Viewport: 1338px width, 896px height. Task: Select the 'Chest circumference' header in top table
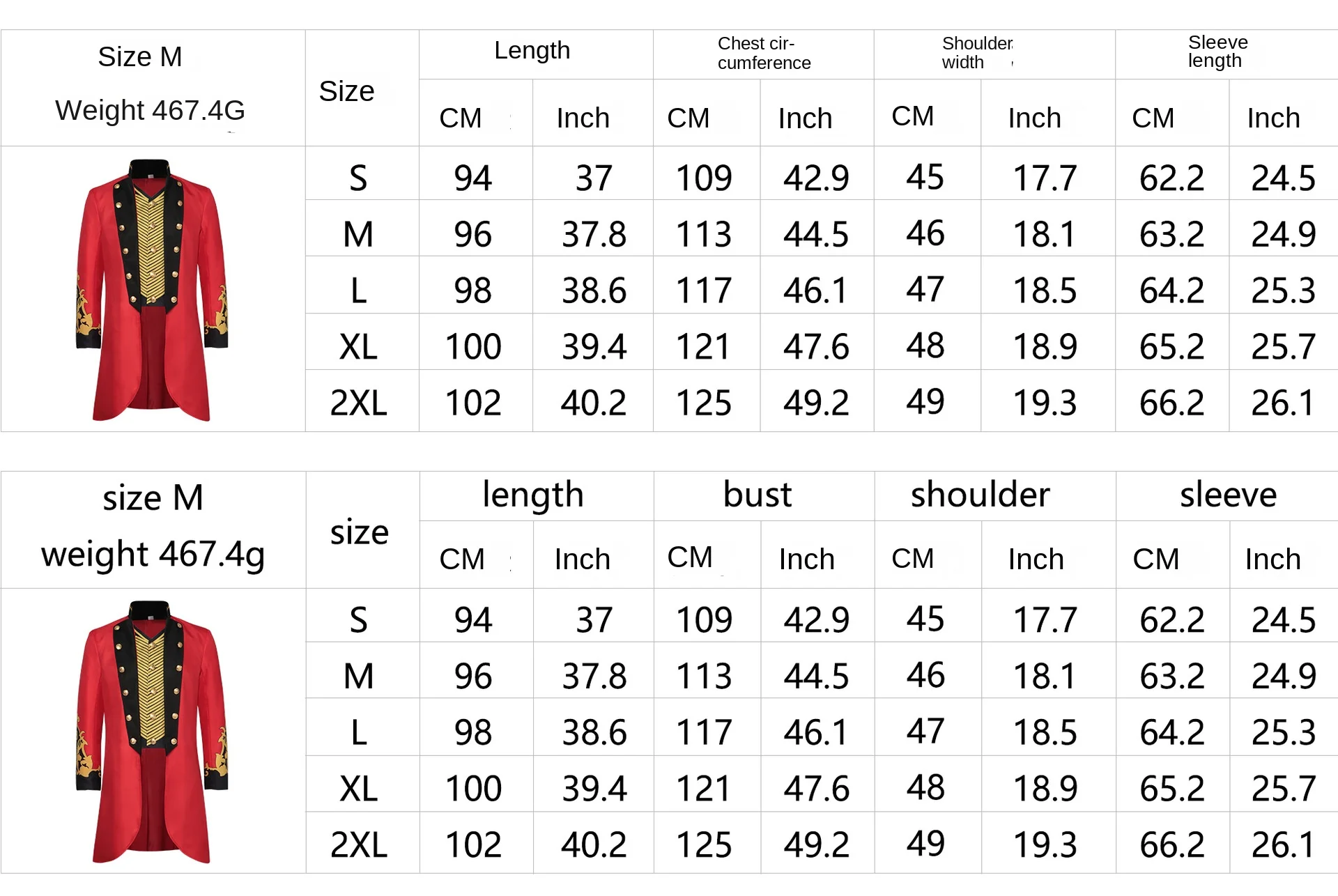[x=764, y=53]
